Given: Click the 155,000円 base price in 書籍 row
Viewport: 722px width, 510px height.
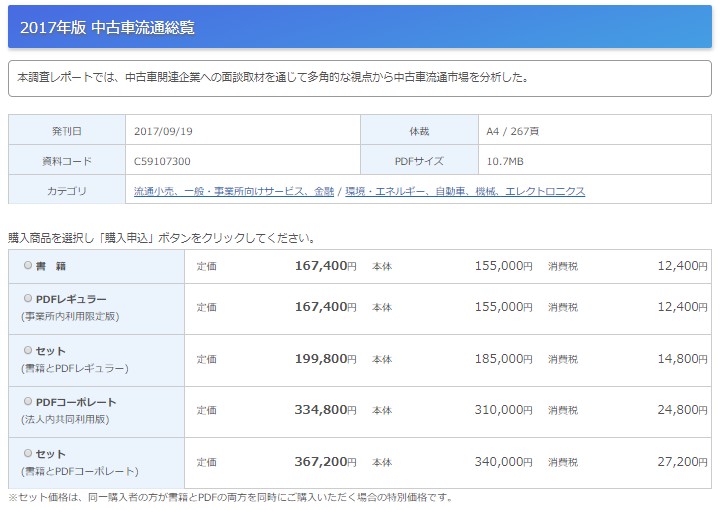Looking at the screenshot, I should click(504, 266).
